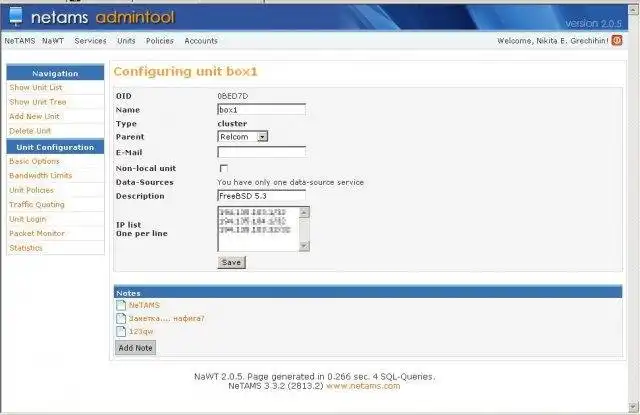
Task: Open the Units menu
Action: tap(126, 41)
